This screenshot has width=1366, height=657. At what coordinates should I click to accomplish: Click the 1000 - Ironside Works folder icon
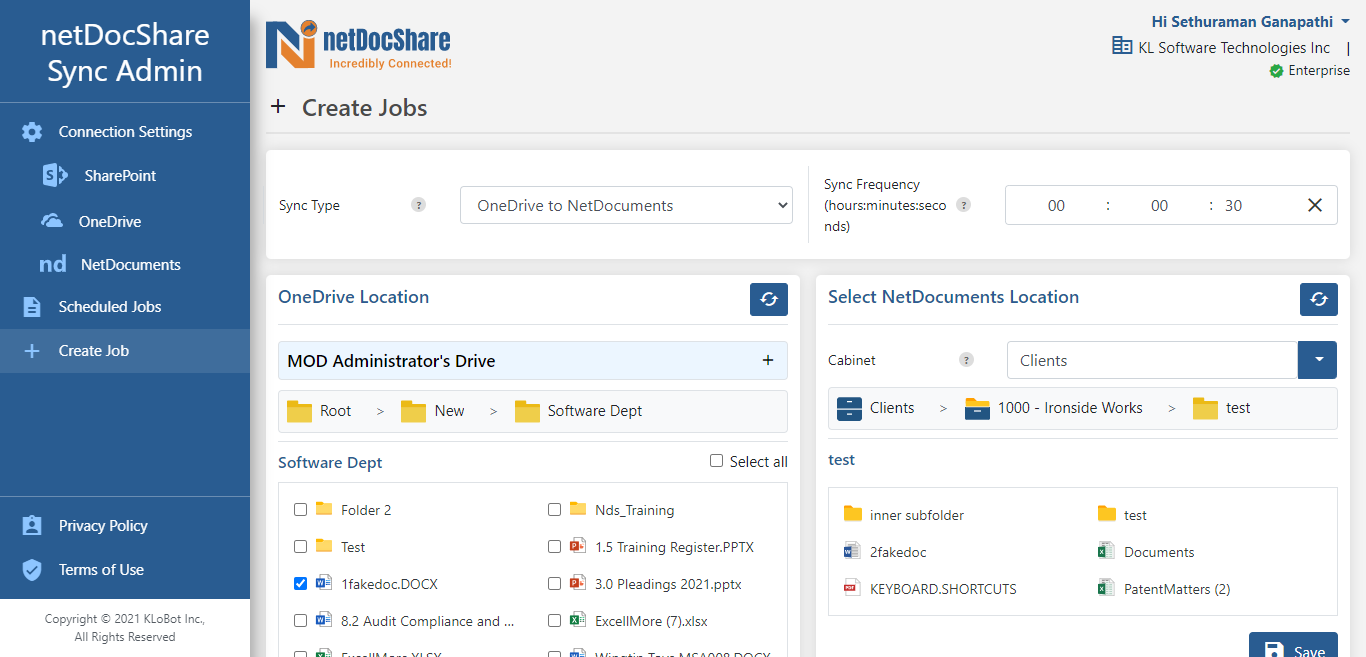click(977, 408)
